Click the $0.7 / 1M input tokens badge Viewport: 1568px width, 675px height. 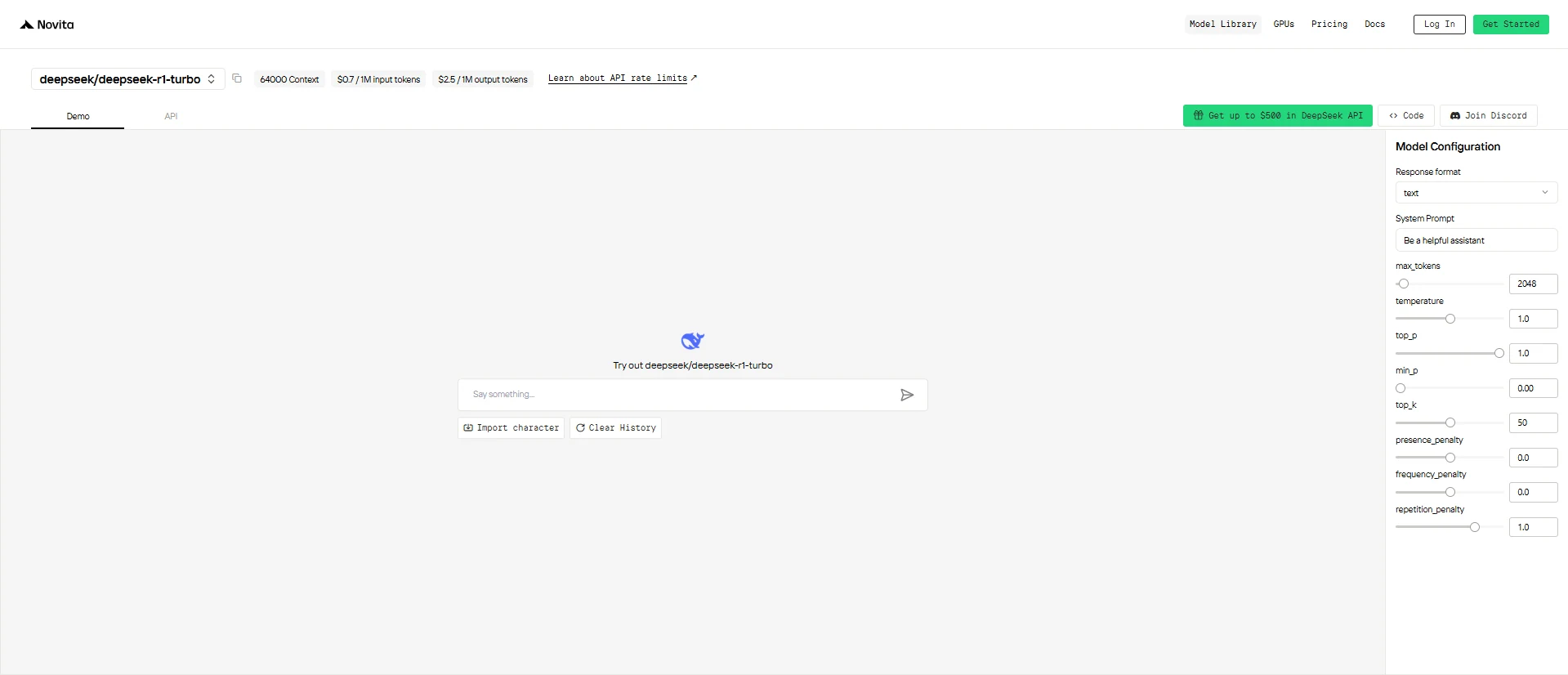click(x=378, y=79)
